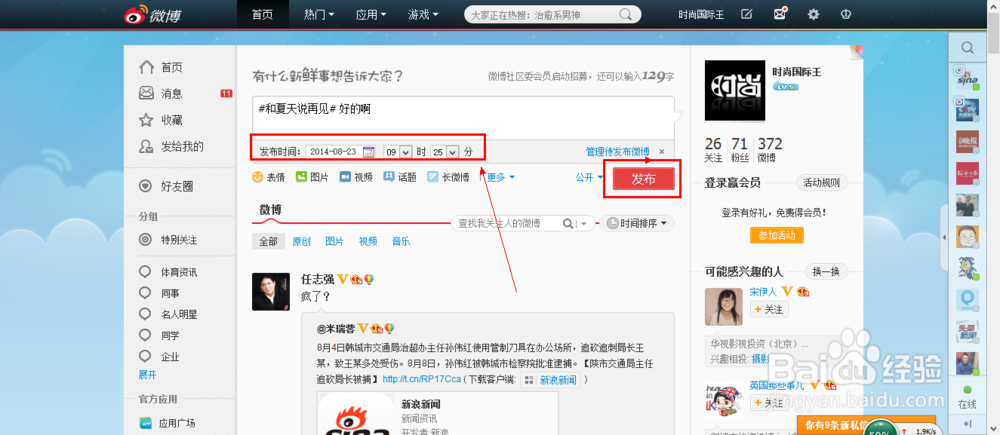1000x435 pixels.
Task: Open the minute dropdown showing 25
Action: coord(445,152)
